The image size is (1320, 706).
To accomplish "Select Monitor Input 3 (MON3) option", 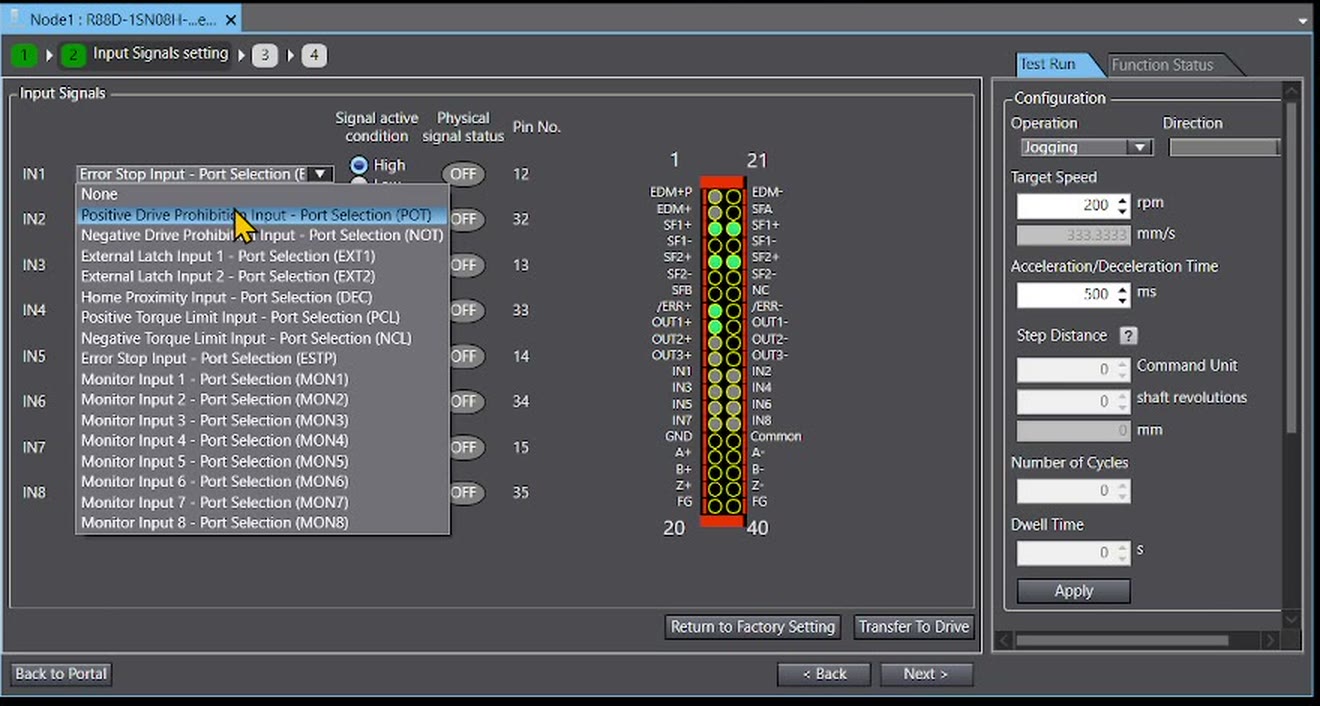I will pyautogui.click(x=262, y=420).
